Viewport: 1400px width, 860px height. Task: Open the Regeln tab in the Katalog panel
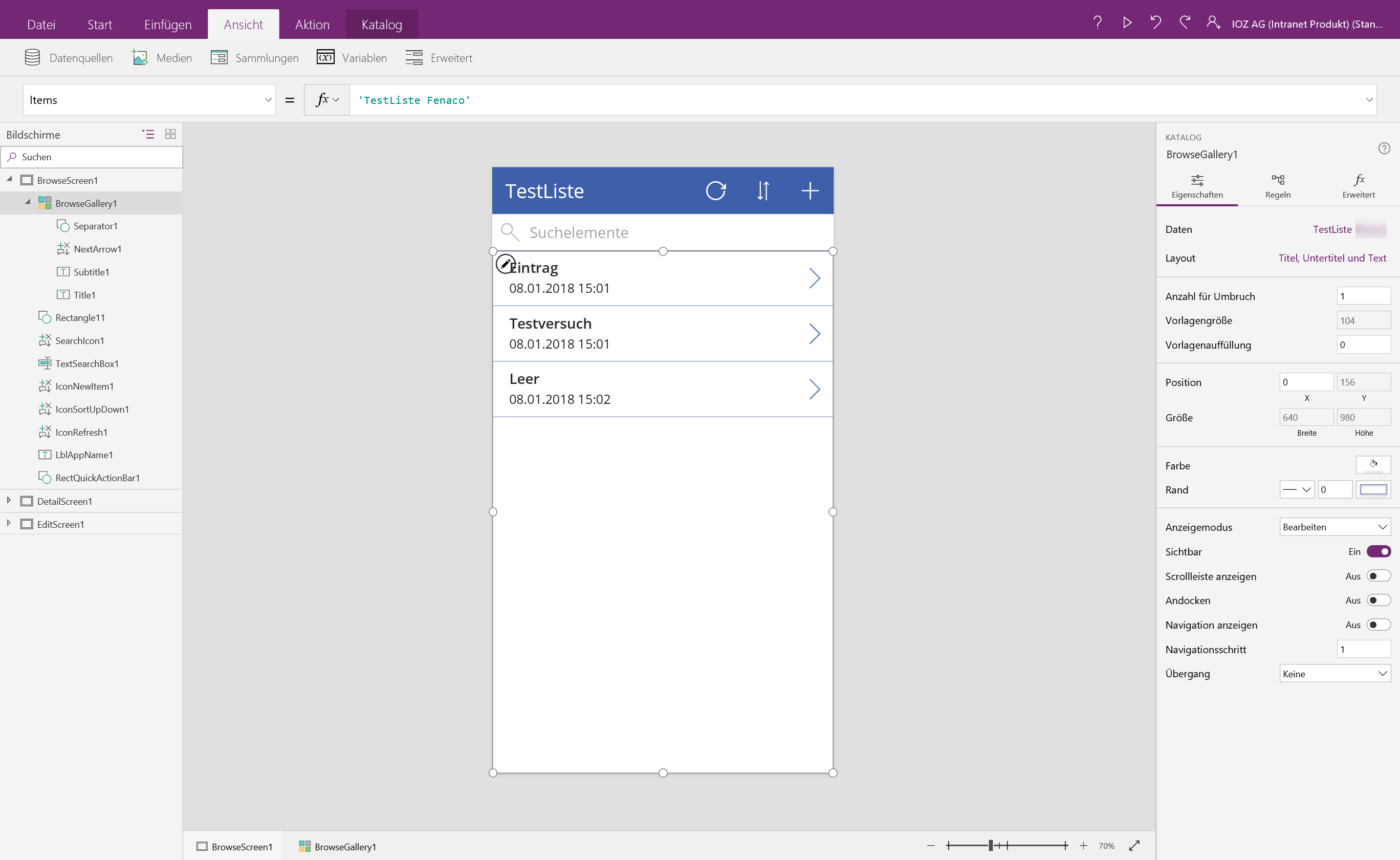pos(1278,186)
